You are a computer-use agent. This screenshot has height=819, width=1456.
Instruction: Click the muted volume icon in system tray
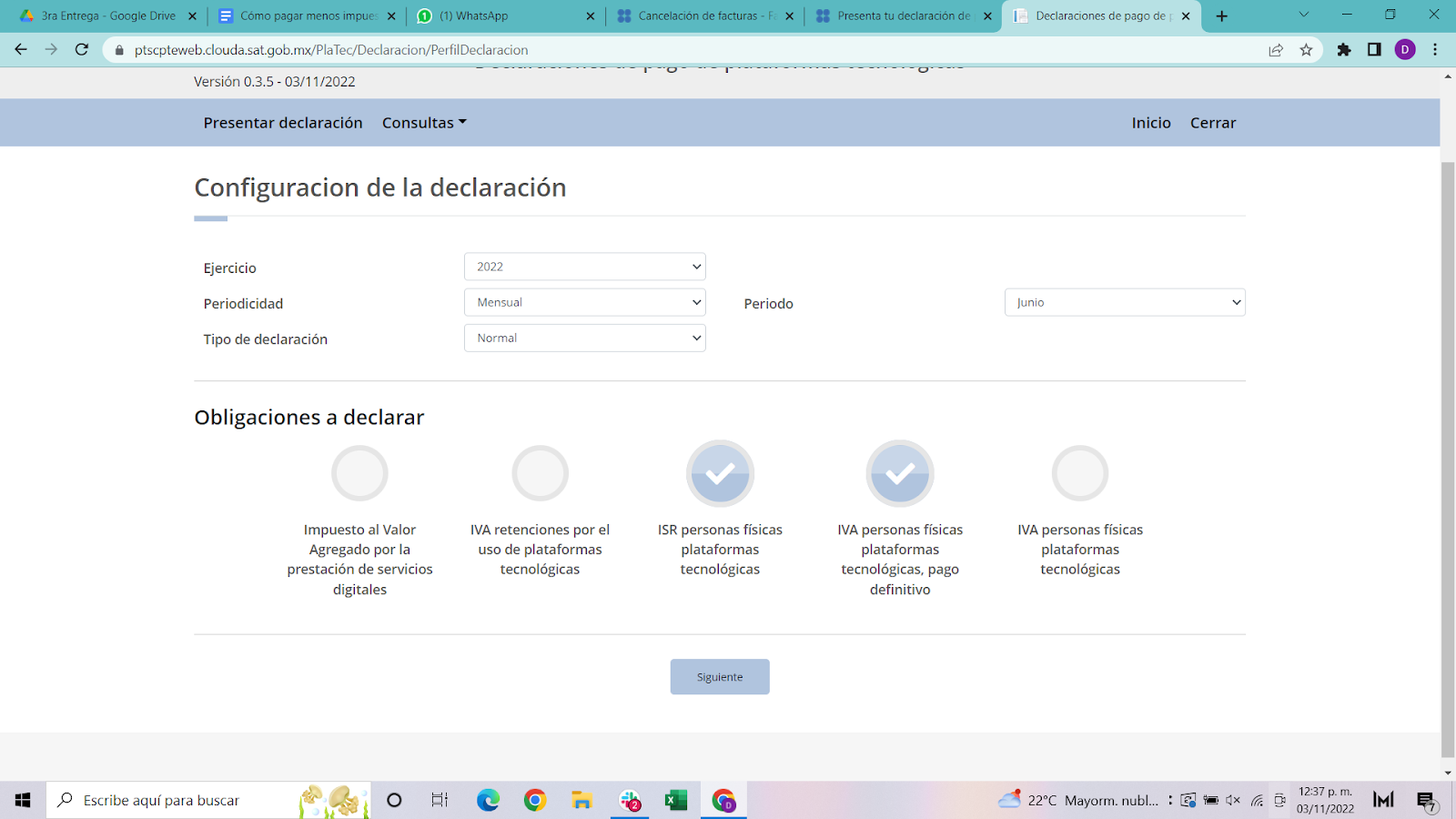coord(1233,800)
